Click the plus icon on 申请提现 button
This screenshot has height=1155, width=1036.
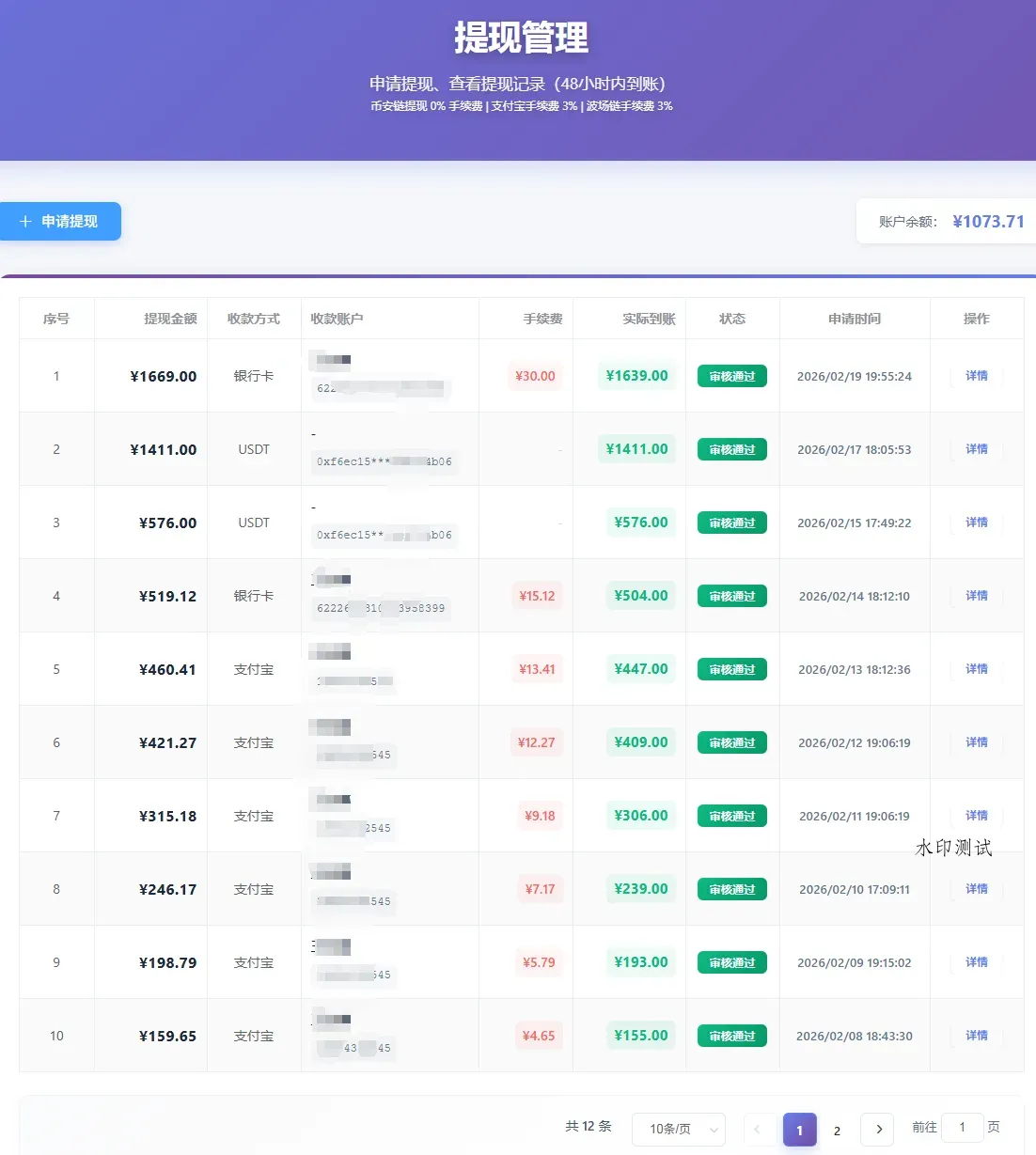[24, 222]
